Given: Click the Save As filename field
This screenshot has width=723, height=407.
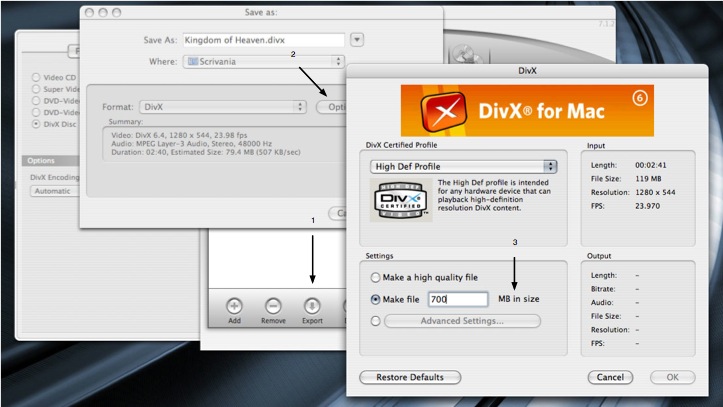Looking at the screenshot, I should click(x=263, y=40).
